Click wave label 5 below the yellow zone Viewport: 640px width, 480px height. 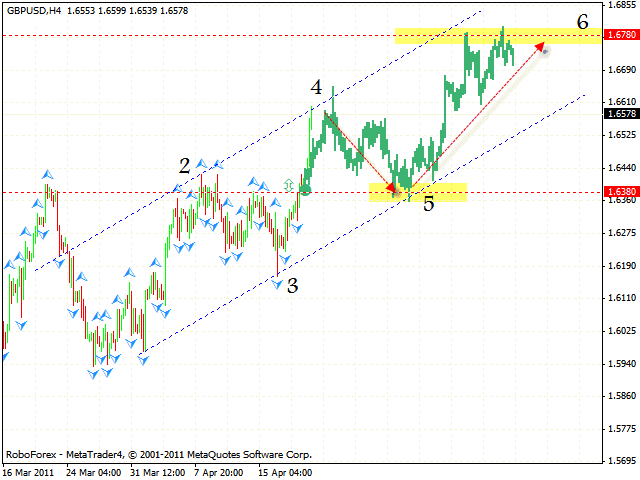tap(428, 205)
